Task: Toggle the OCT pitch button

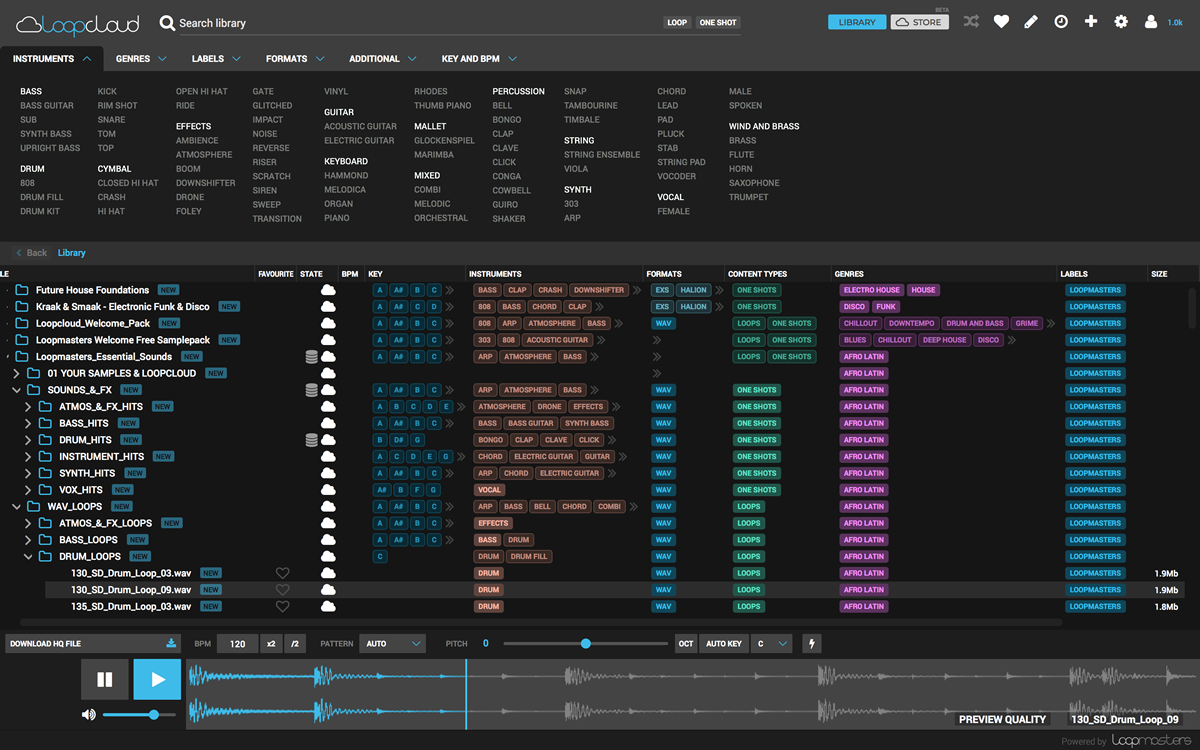Action: click(686, 643)
